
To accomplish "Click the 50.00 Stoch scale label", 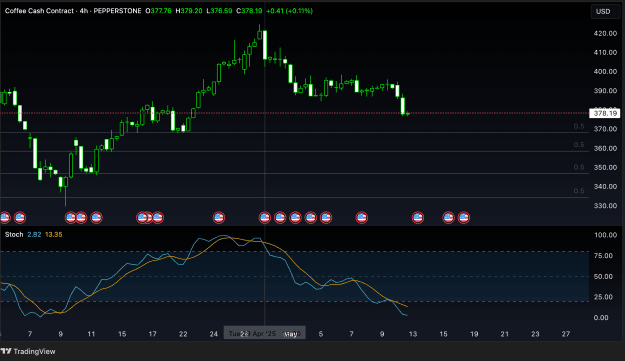I will tap(603, 277).
